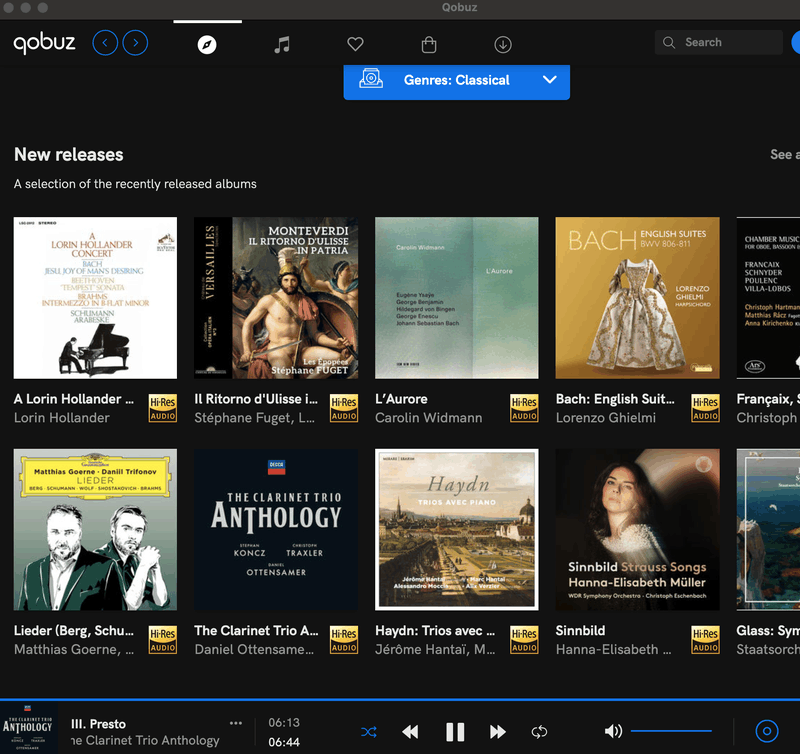Click now-playing Anthology cover thumbnail

click(29, 727)
